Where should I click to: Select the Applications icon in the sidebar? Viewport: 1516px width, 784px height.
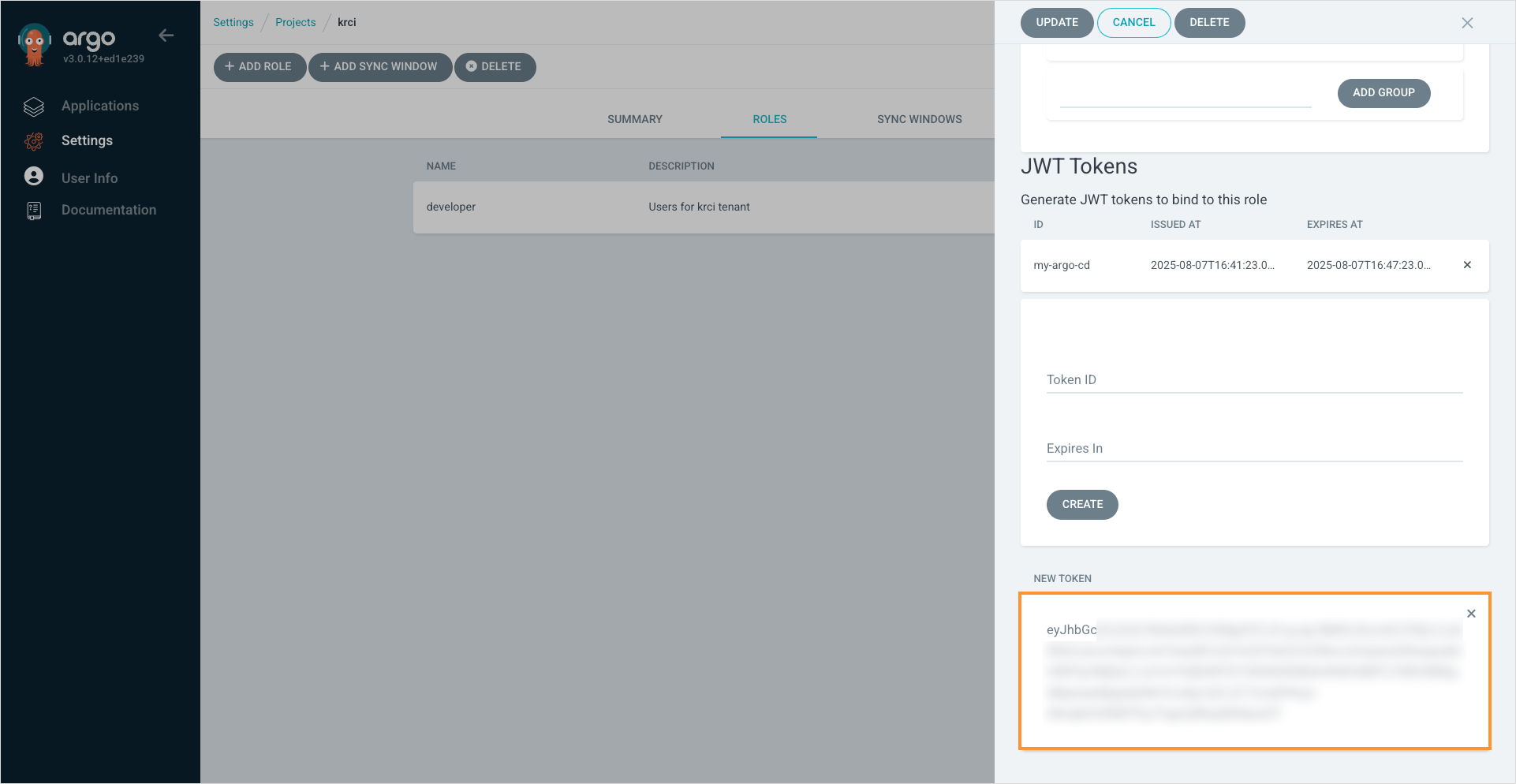(x=33, y=106)
